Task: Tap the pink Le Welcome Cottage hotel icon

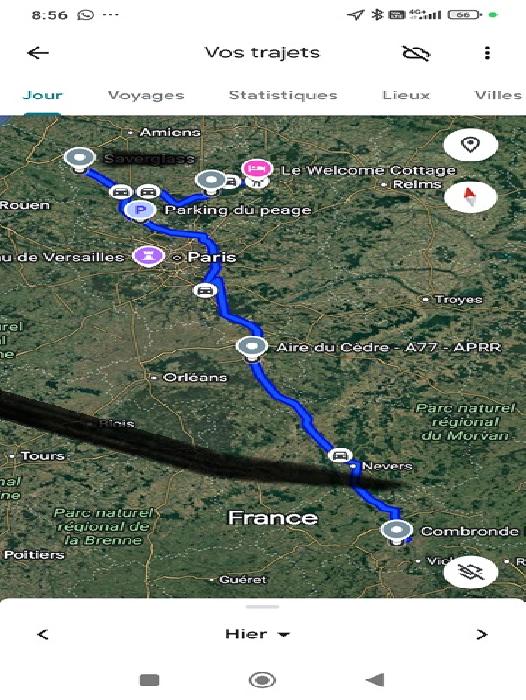Action: point(257,168)
